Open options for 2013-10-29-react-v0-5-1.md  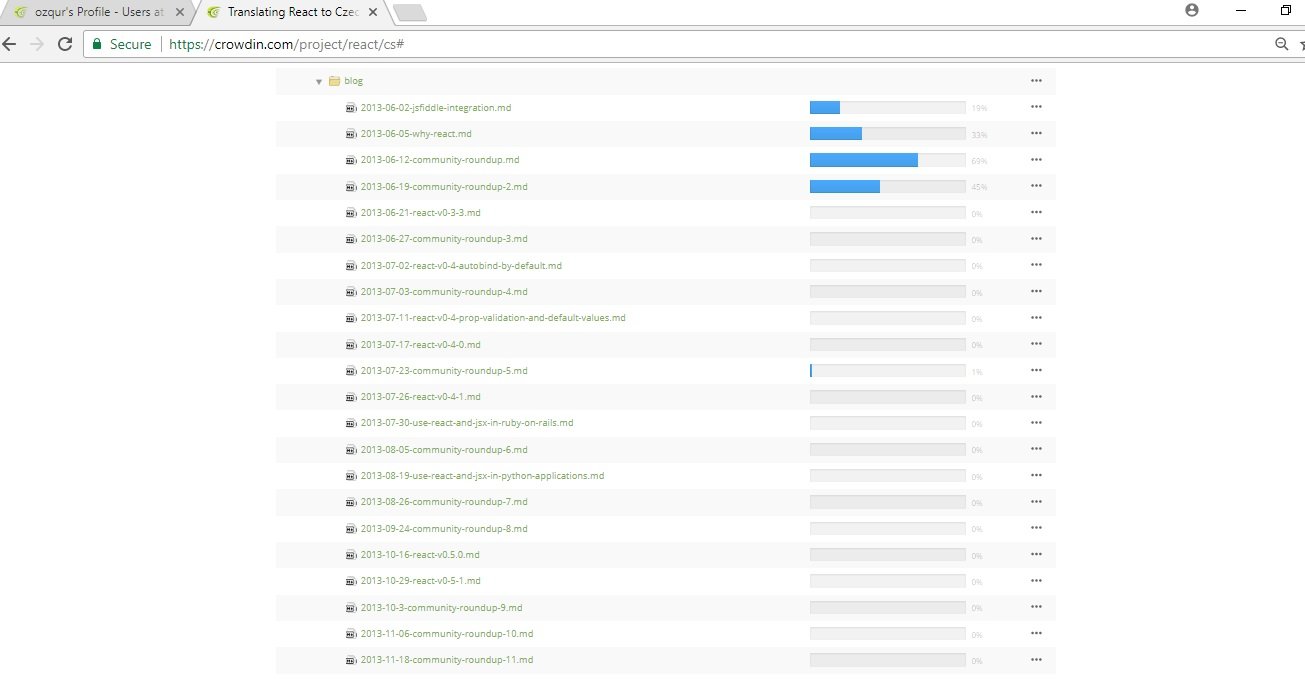coord(1036,581)
